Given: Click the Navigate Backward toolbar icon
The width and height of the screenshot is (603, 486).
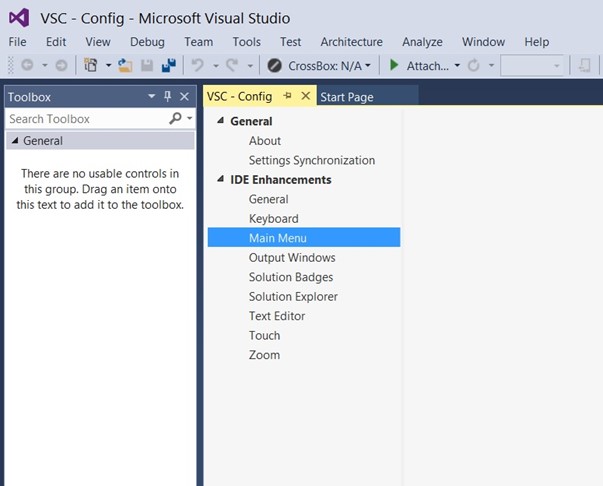Looking at the screenshot, I should (27, 65).
